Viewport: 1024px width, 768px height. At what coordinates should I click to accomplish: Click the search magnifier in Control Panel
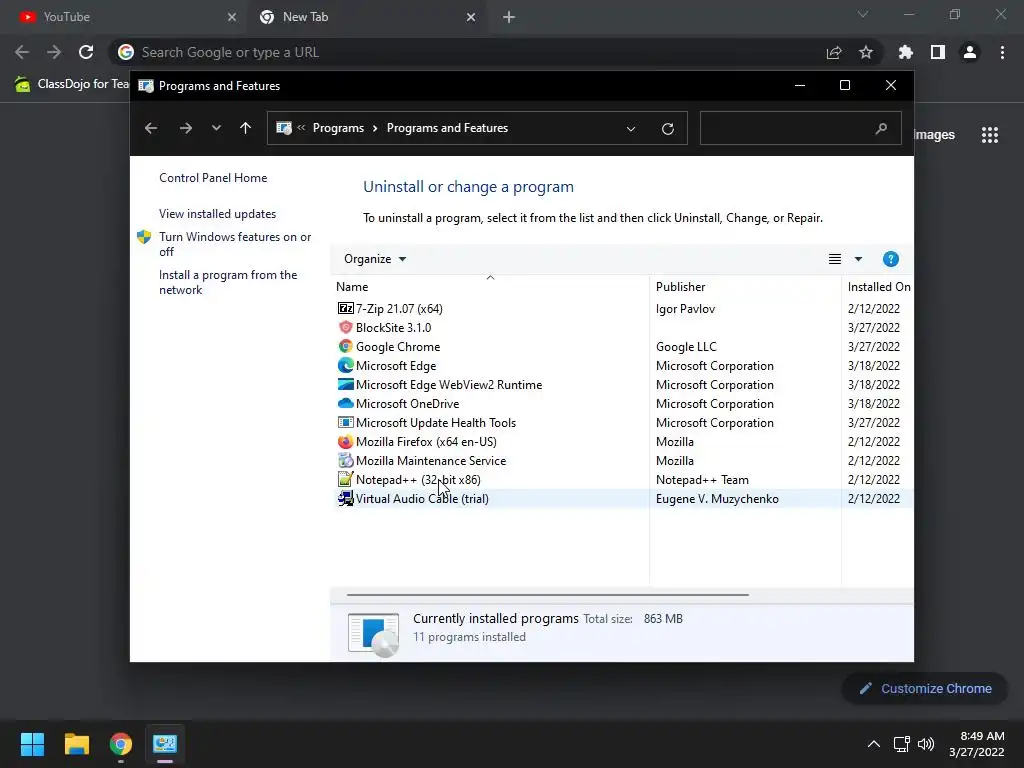[881, 128]
